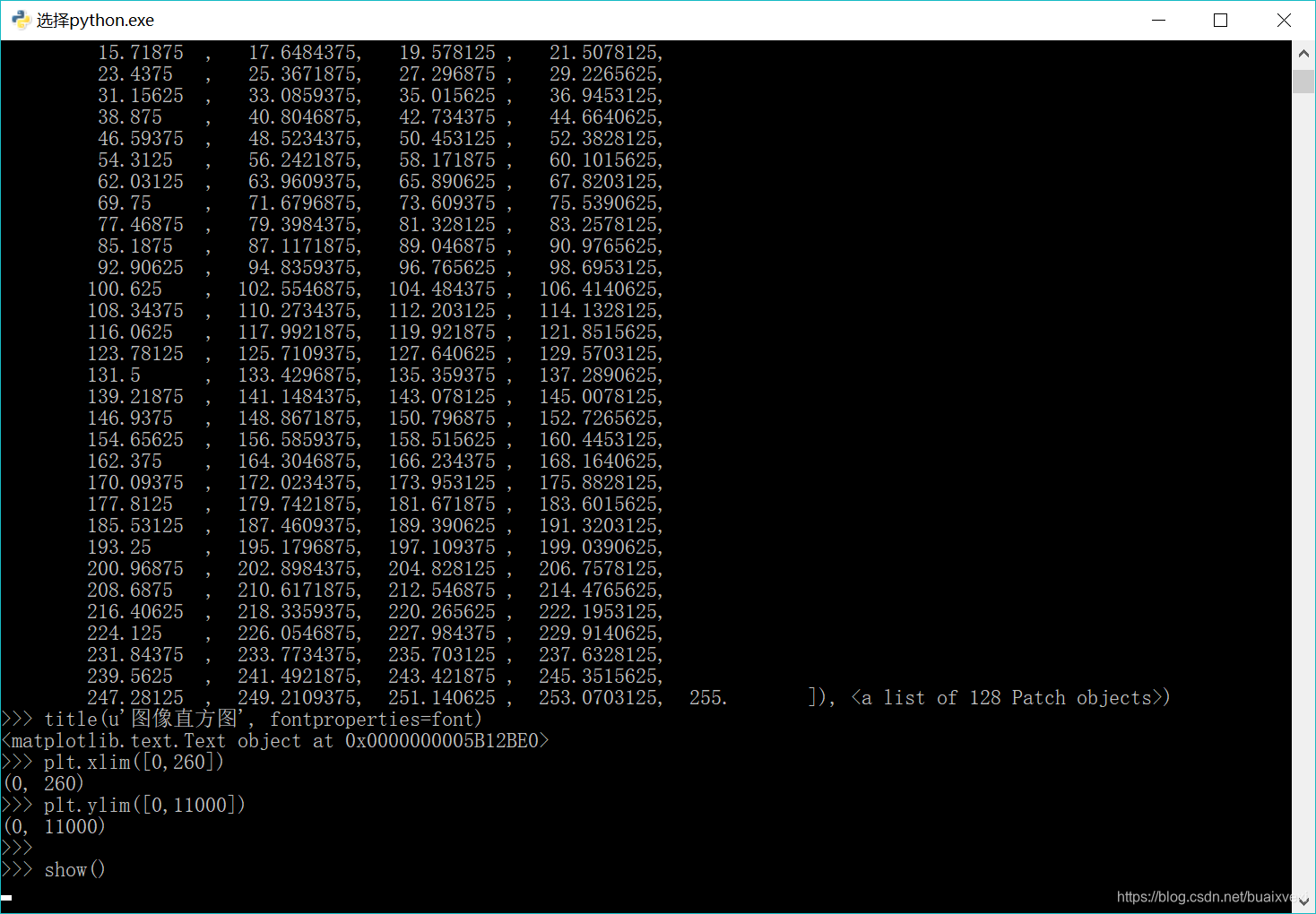Screen dimensions: 1316x914
Task: Click the value 87.1171875
Action: pyautogui.click(x=303, y=246)
